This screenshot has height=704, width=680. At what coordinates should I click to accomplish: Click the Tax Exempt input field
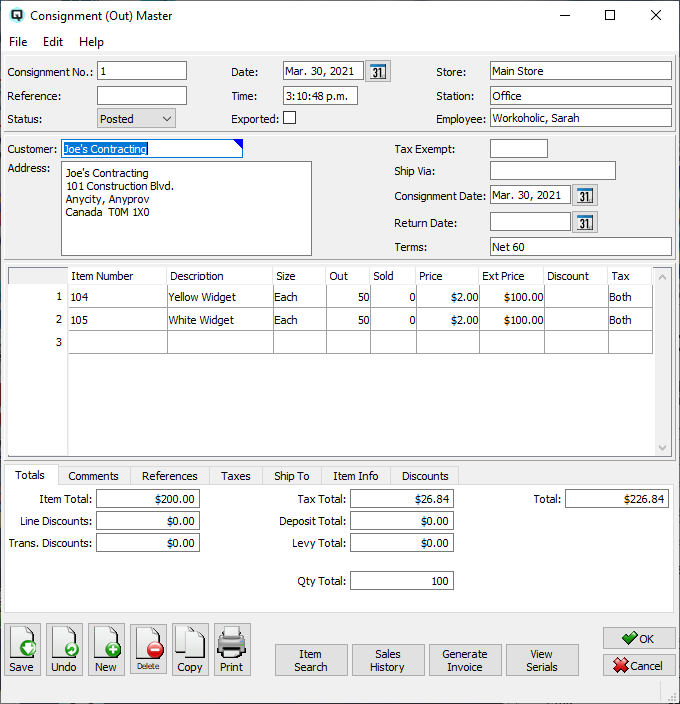pos(519,149)
